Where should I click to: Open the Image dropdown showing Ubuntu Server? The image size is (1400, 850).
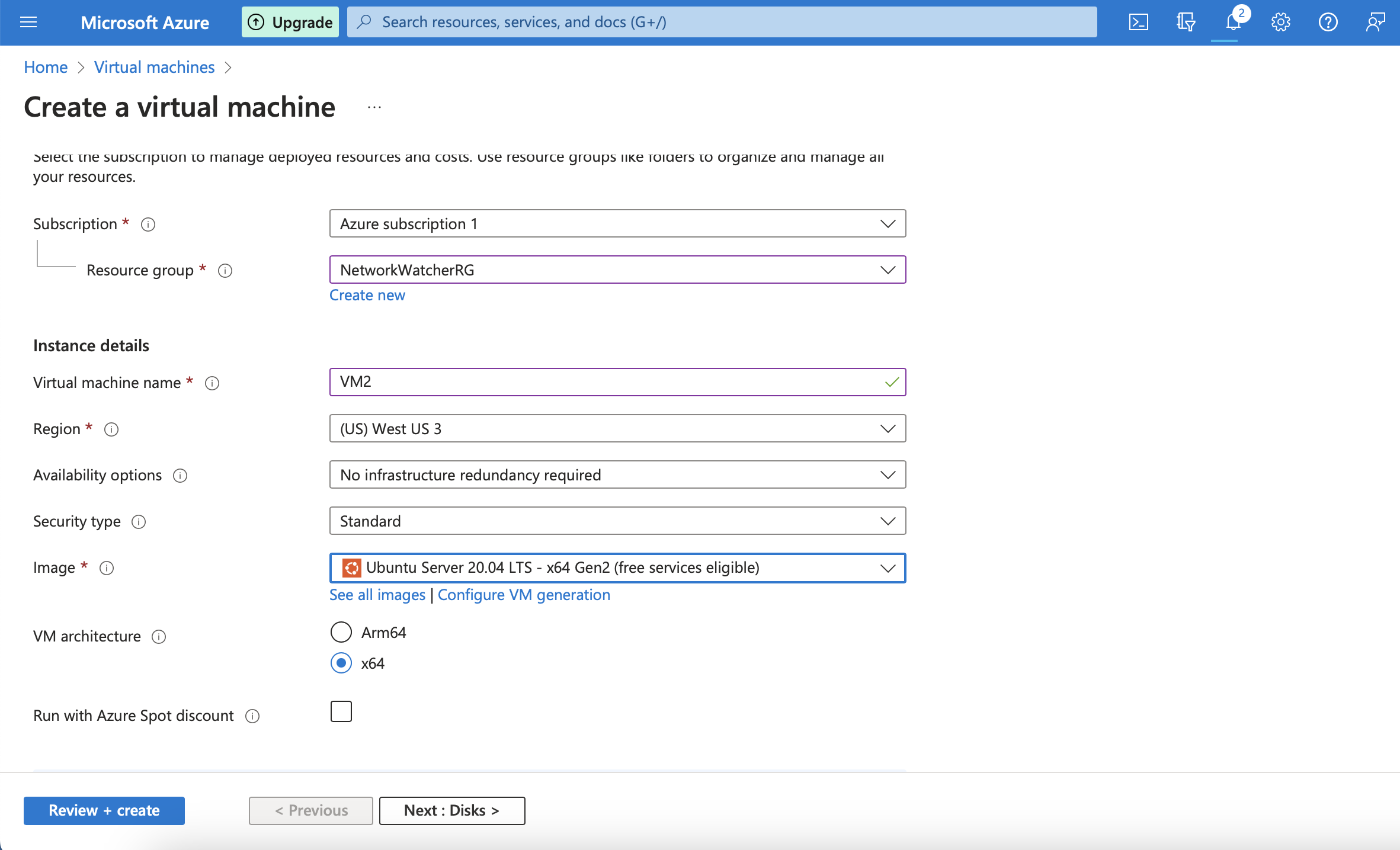pos(617,567)
